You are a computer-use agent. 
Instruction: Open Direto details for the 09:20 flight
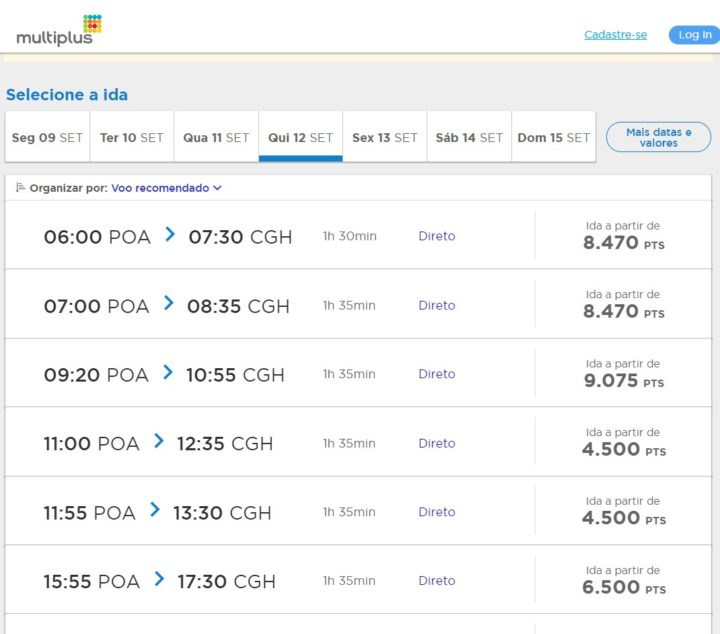437,374
